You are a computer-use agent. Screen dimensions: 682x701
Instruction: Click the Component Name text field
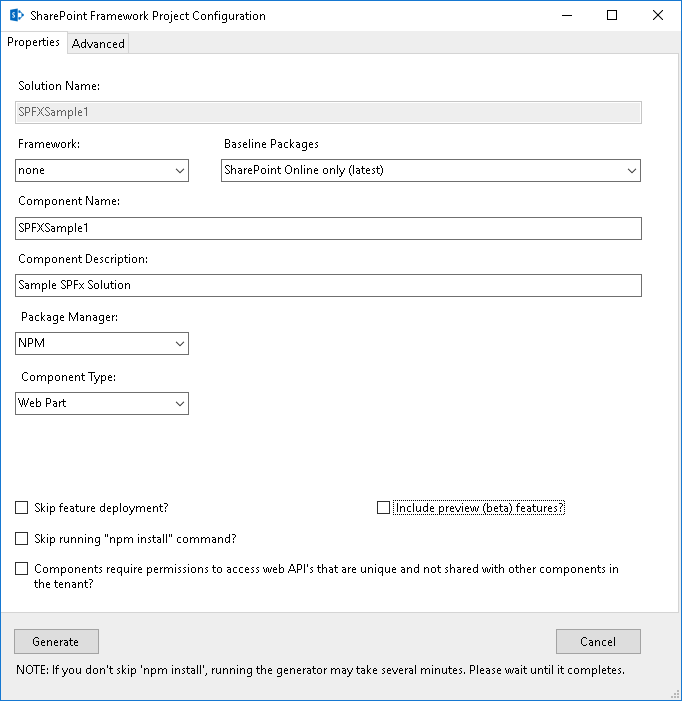pyautogui.click(x=329, y=228)
